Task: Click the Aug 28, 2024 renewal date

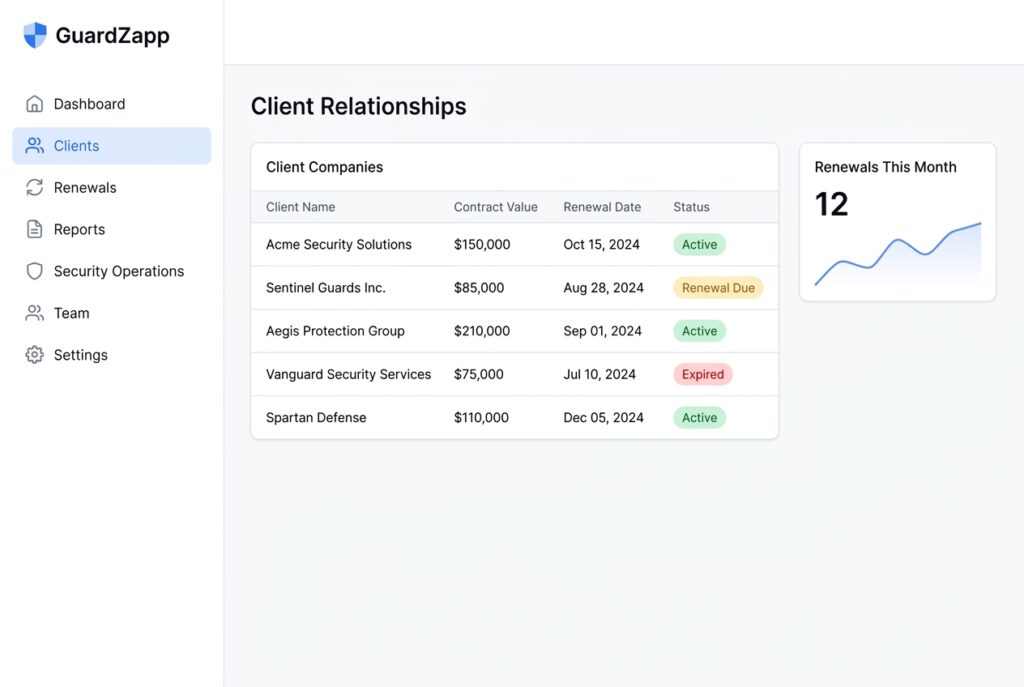Action: click(x=603, y=287)
